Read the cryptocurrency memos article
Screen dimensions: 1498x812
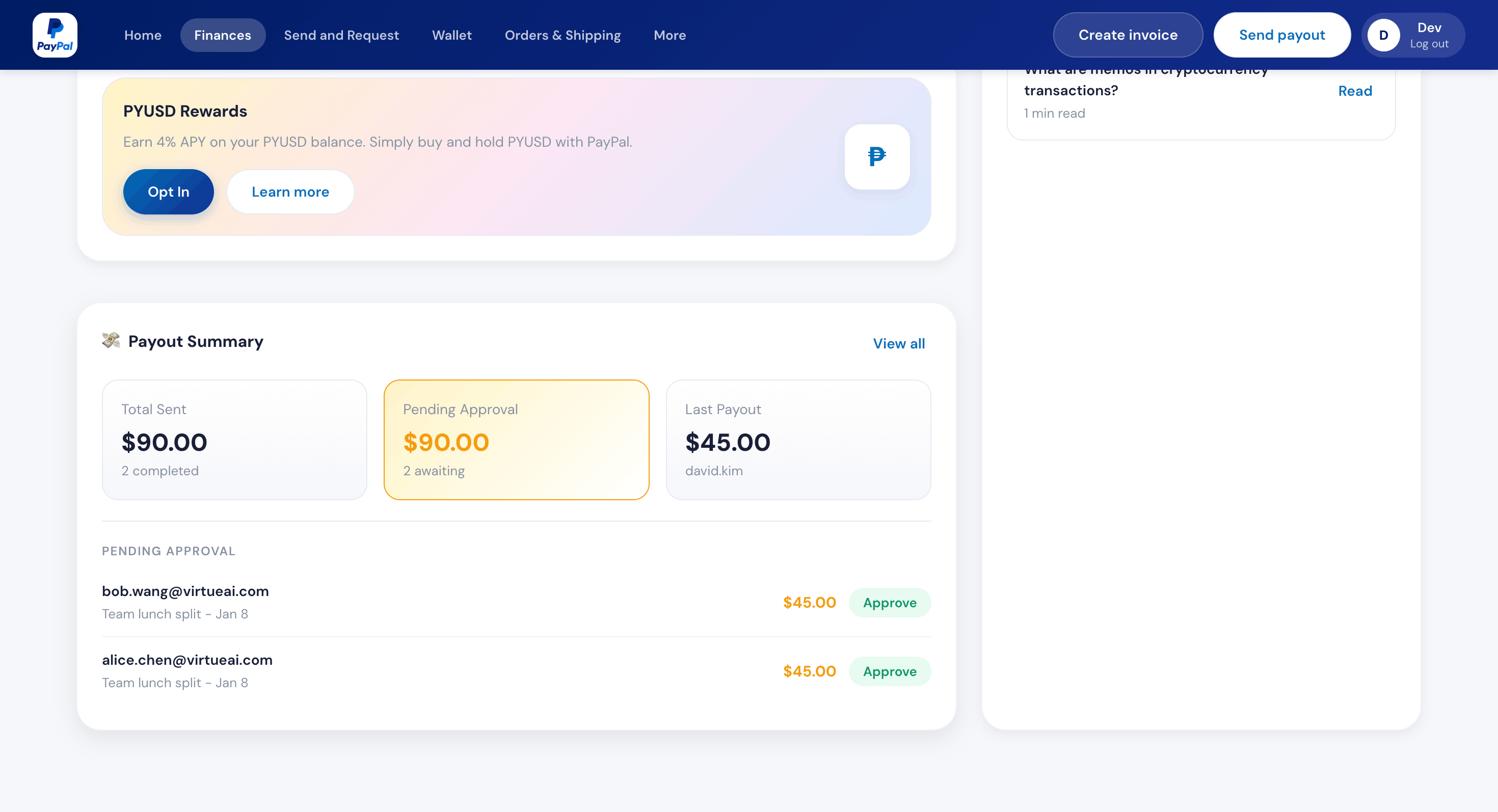1355,91
